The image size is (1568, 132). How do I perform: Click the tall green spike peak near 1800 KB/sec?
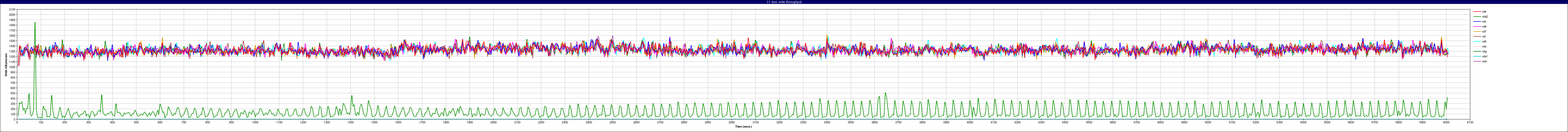35,23
